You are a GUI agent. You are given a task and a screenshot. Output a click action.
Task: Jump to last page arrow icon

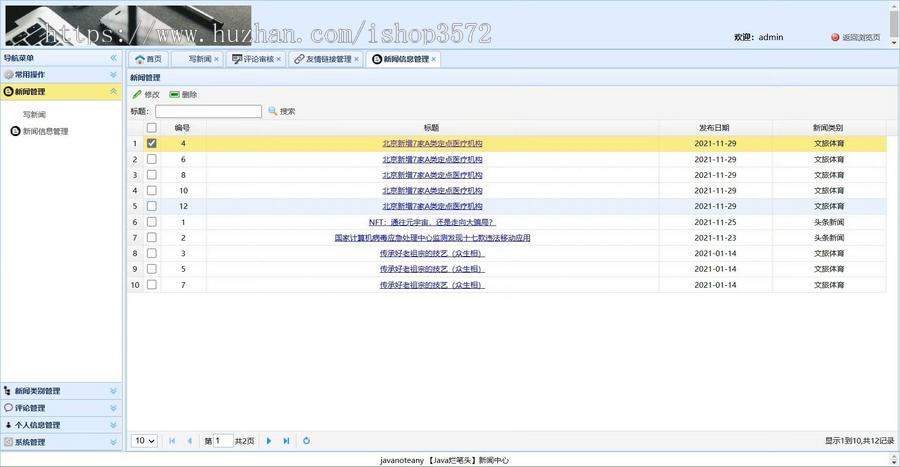click(286, 441)
